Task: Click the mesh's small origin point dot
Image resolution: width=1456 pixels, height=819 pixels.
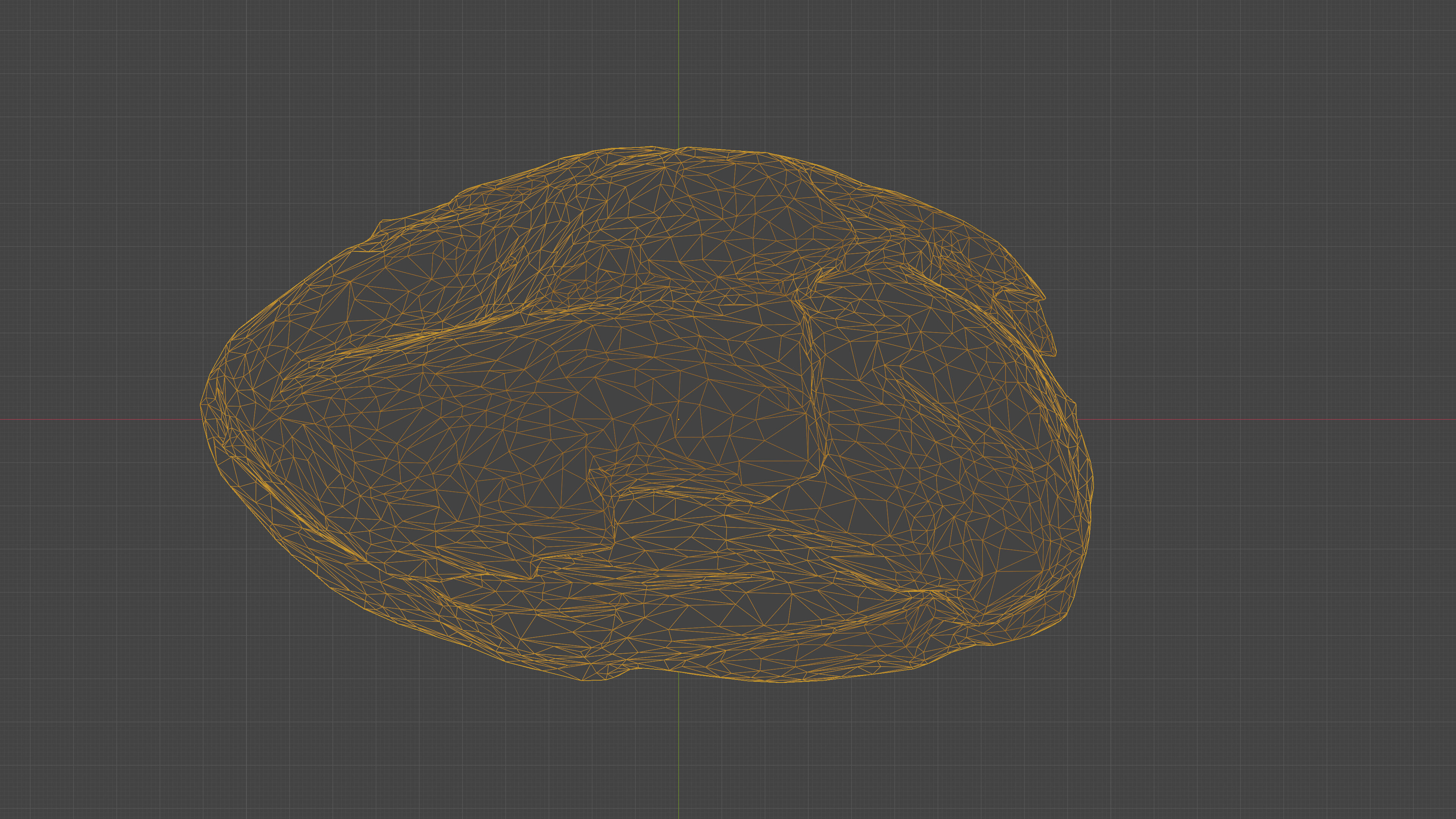Action: pos(678,419)
